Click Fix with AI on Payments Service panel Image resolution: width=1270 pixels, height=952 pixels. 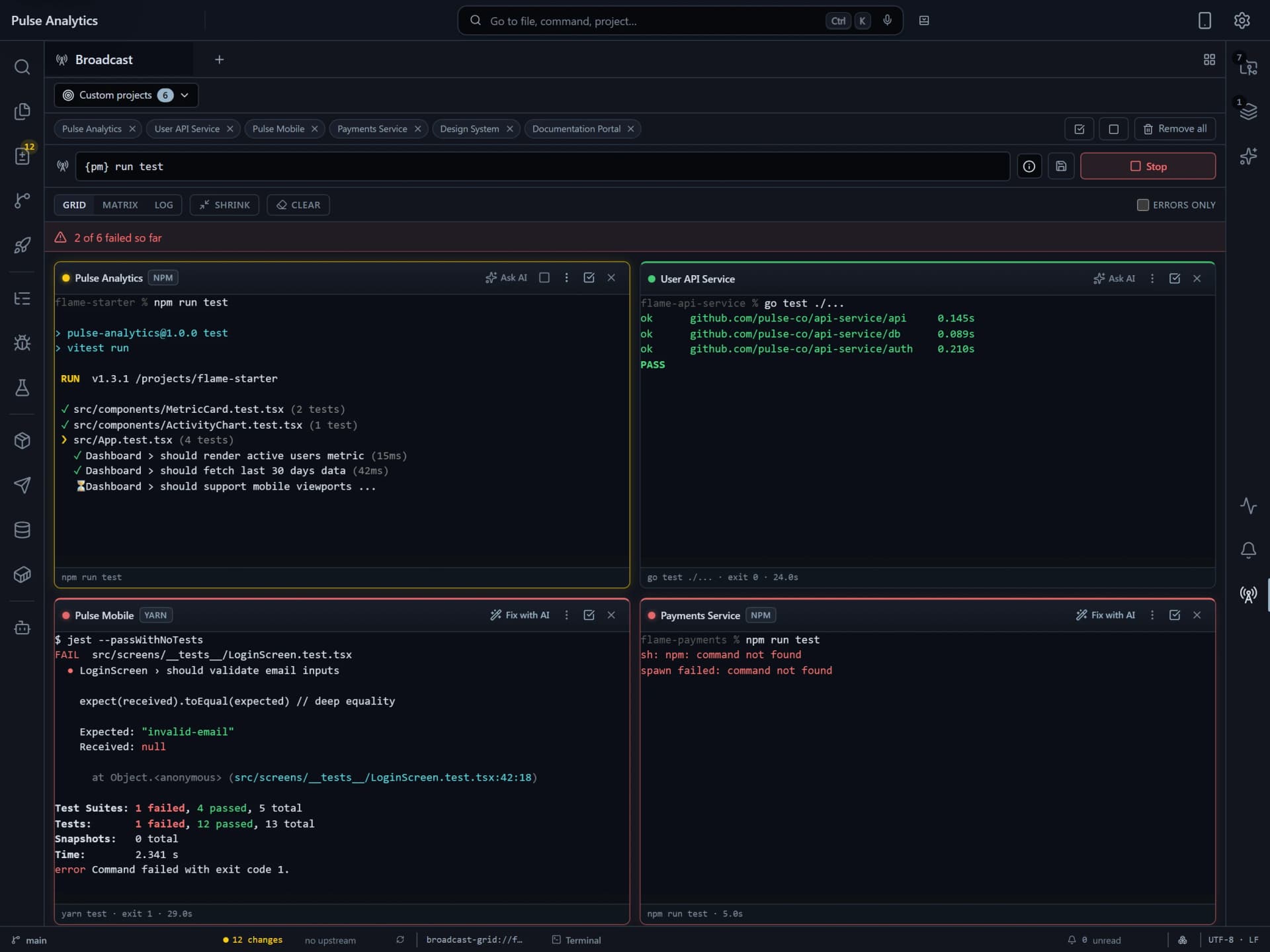1105,615
